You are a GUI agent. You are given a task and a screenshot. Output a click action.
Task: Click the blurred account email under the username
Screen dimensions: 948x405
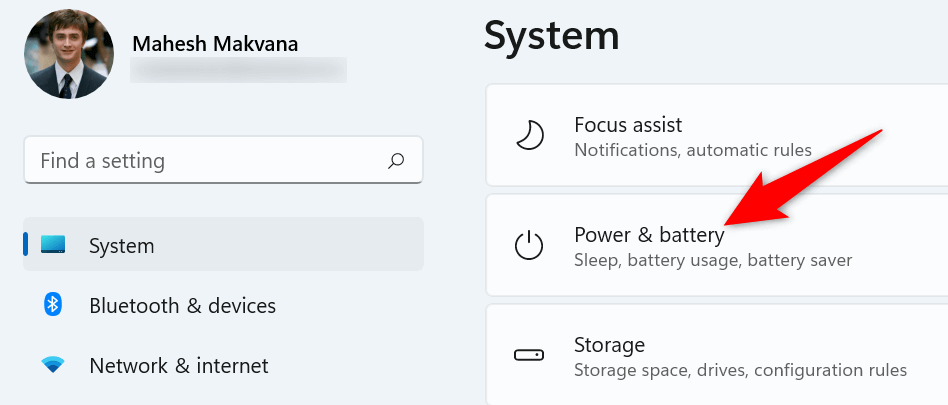(238, 69)
